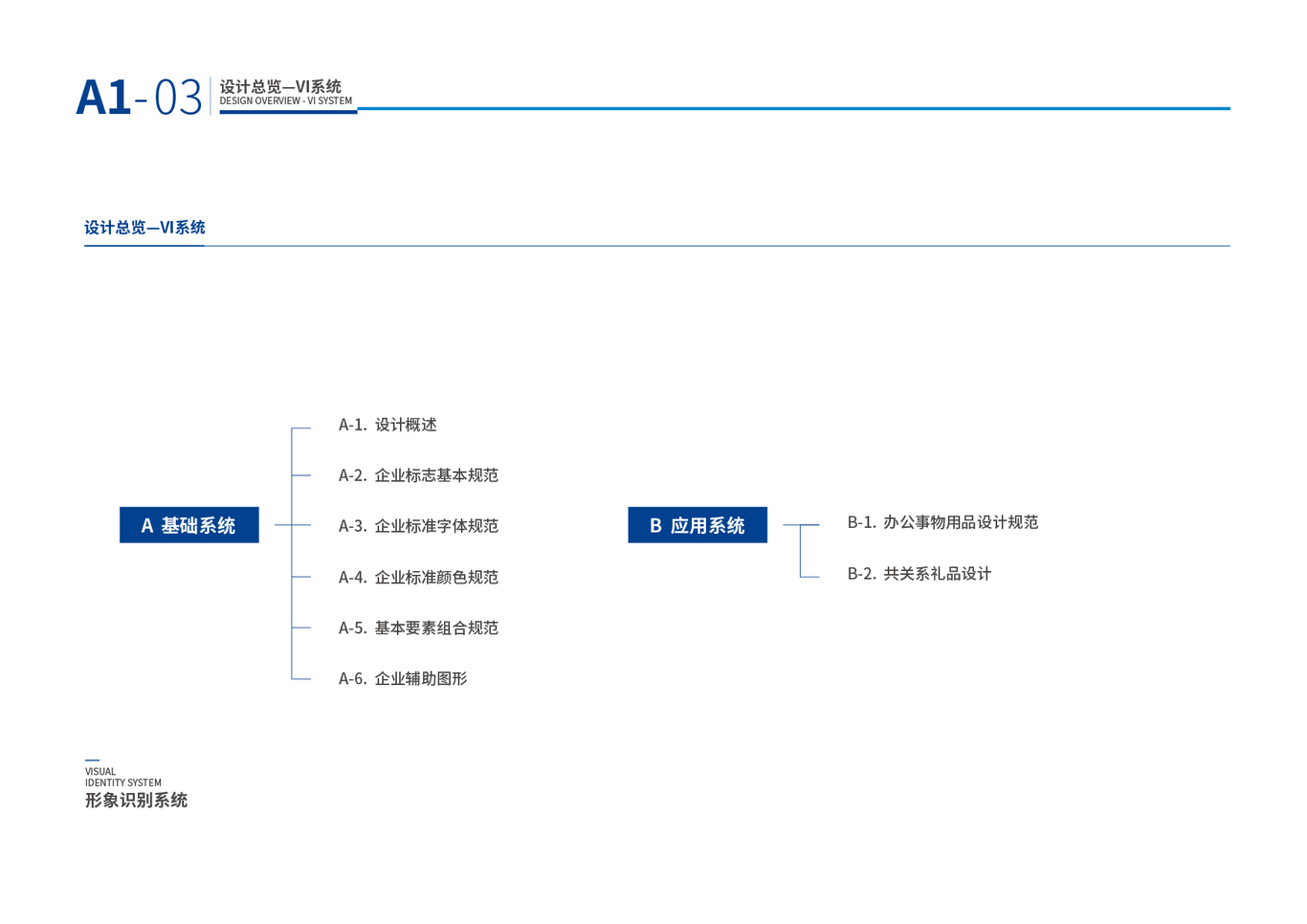Click the 'A 基础系统' blue box
1307x924 pixels.
[x=189, y=525]
